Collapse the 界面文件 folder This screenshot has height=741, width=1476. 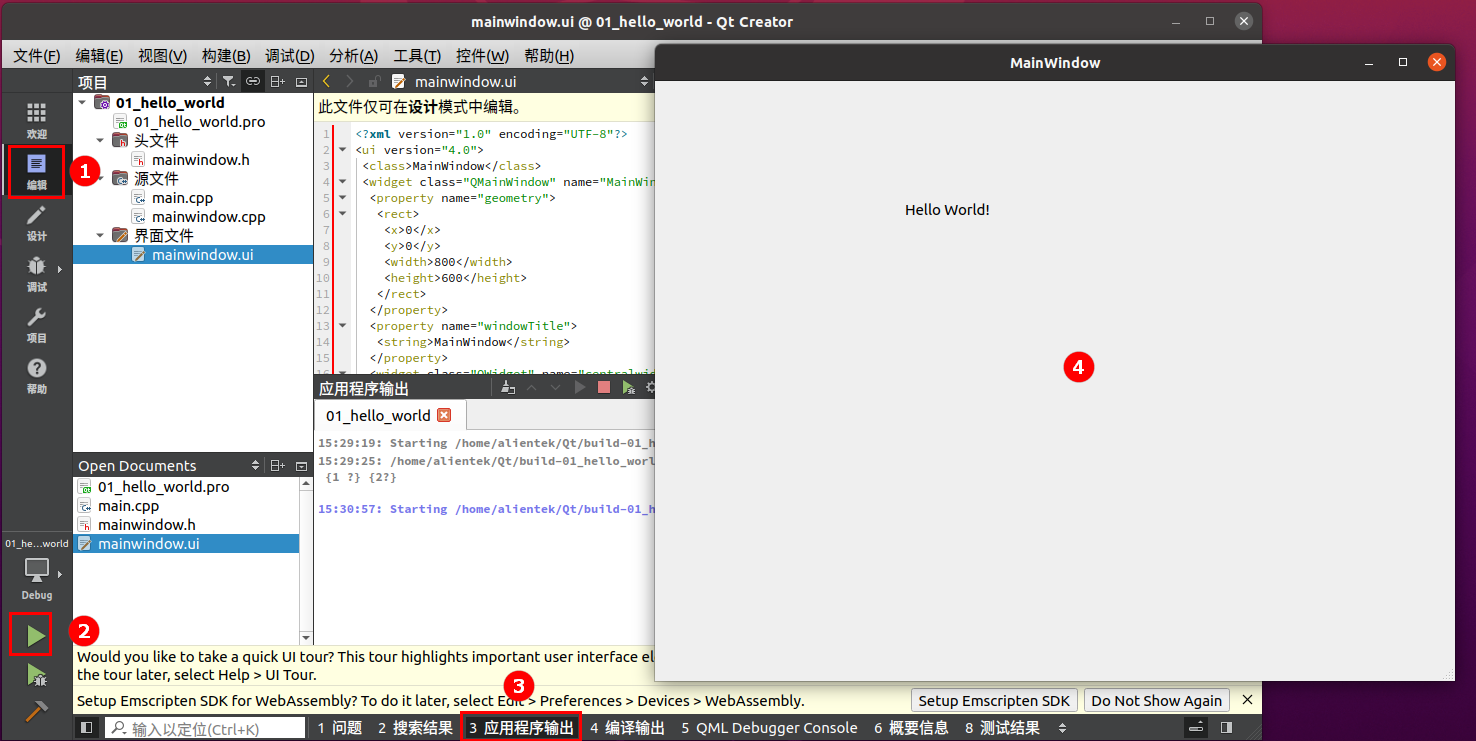click(100, 236)
